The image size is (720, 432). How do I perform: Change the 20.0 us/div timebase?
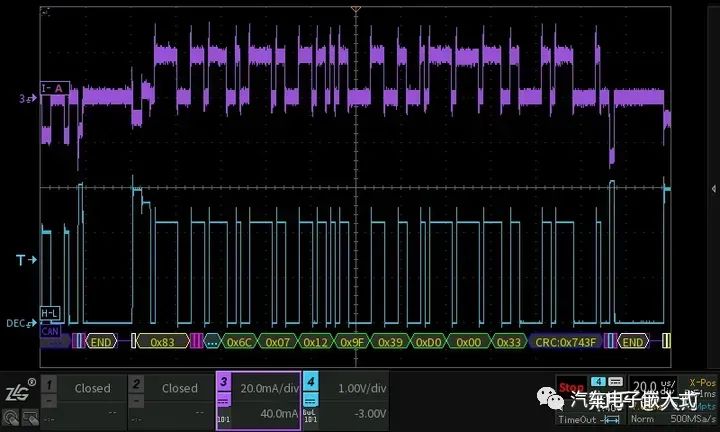(652, 386)
